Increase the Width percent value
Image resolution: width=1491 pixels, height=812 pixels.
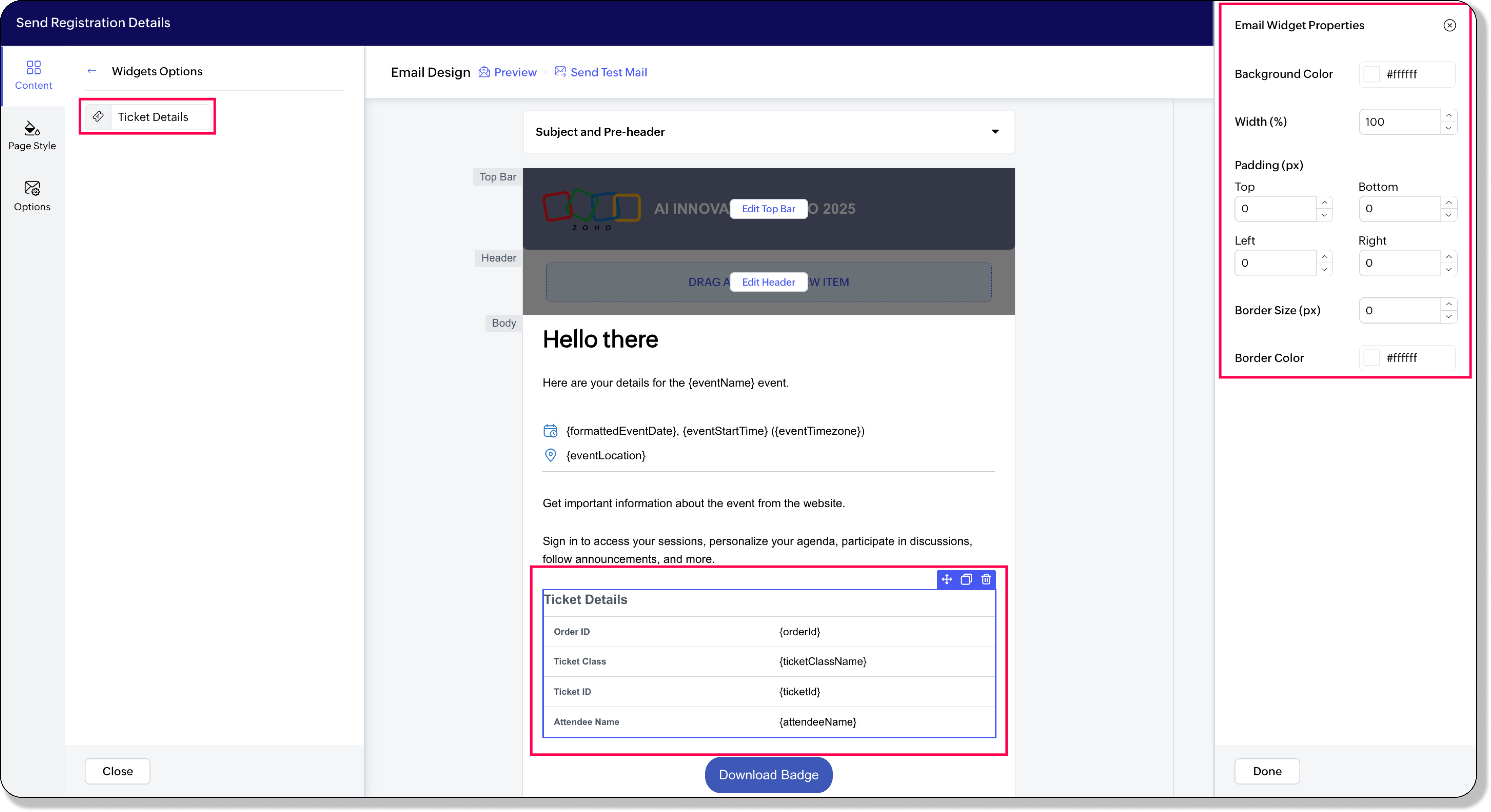point(1448,115)
